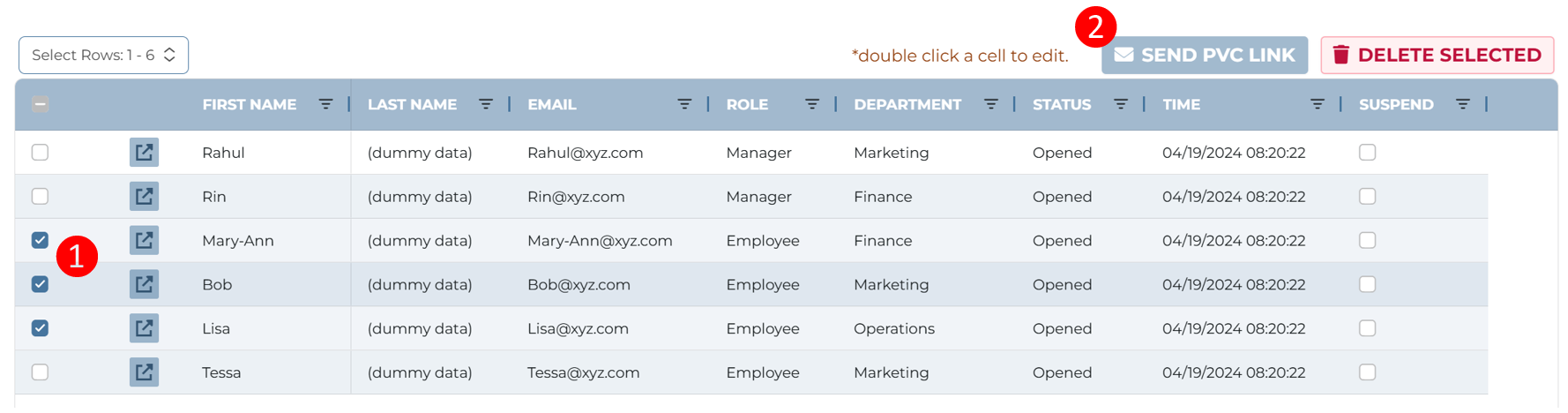
Task: Click the Delete Selected button
Action: point(1437,55)
